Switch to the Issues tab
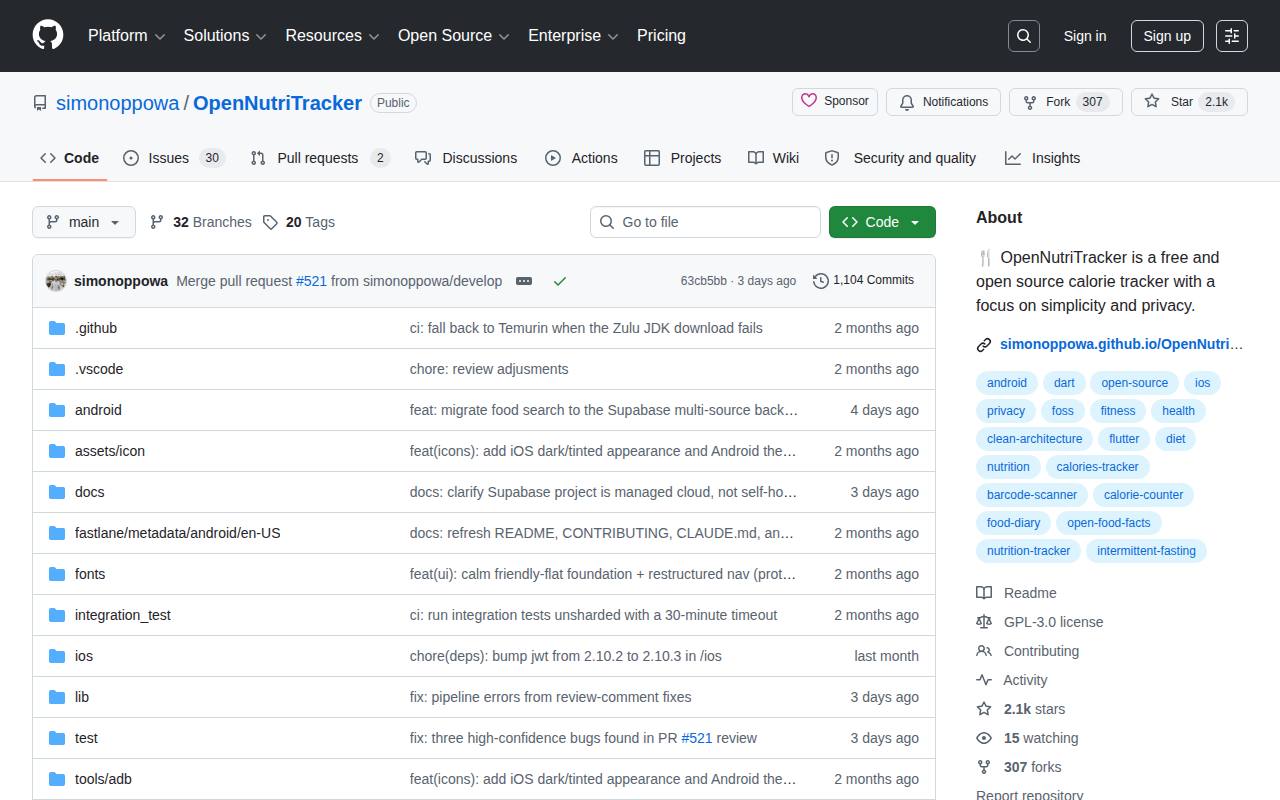 174,158
